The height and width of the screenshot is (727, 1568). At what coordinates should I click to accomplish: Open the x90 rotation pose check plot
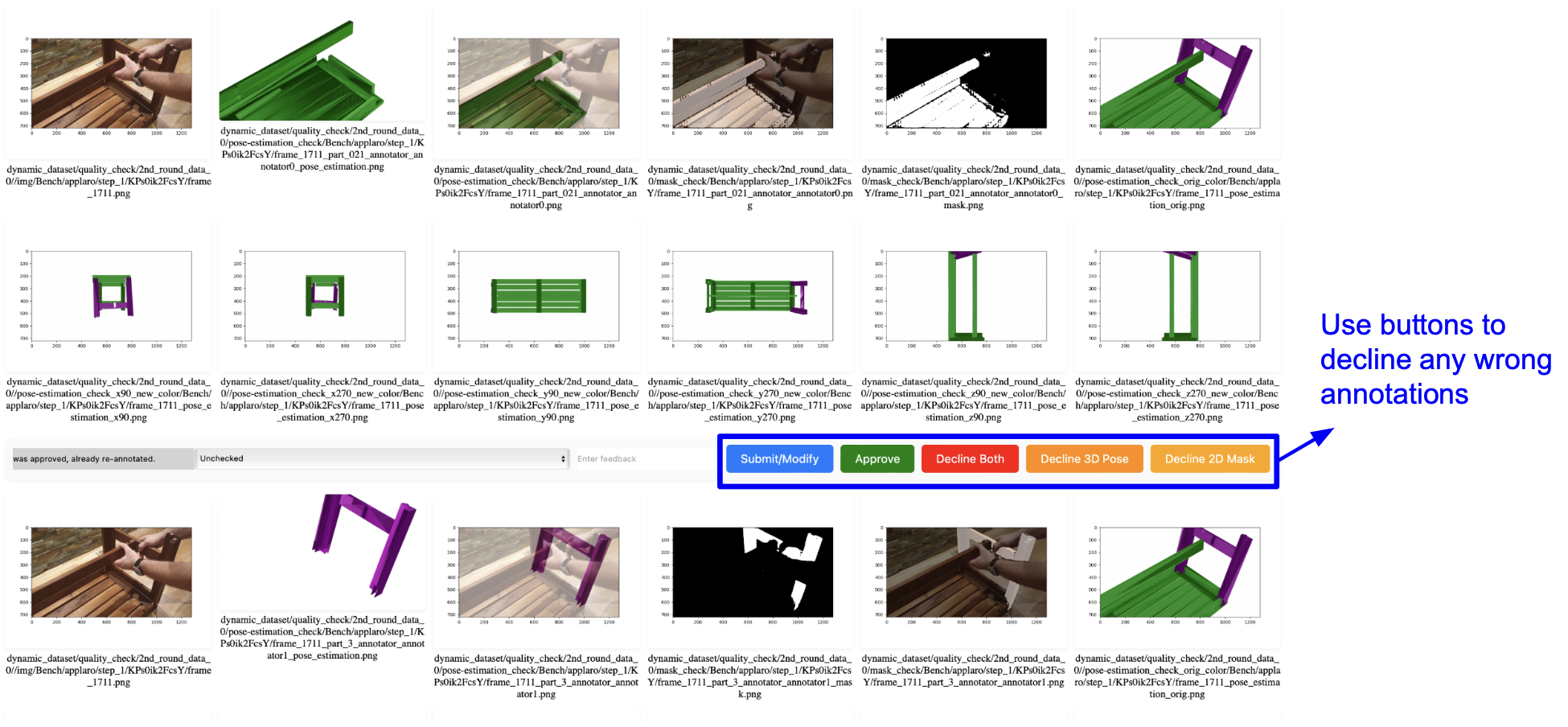click(109, 298)
